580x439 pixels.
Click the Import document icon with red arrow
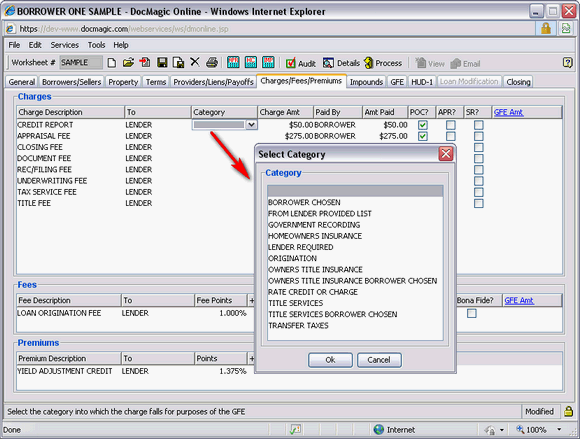(145, 63)
